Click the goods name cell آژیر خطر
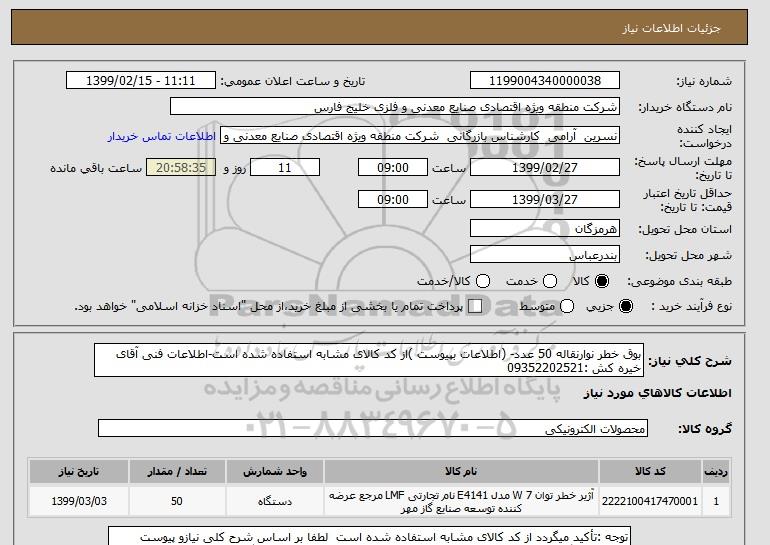Screen dimensions: 770x545 tap(461, 501)
